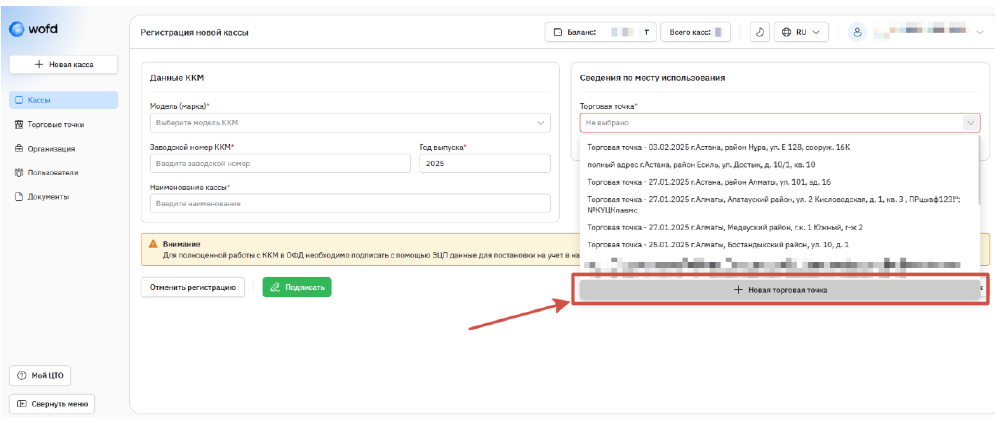Image resolution: width=995 pixels, height=425 pixels.
Task: Click the Новая торговая точка button
Action: click(x=780, y=290)
